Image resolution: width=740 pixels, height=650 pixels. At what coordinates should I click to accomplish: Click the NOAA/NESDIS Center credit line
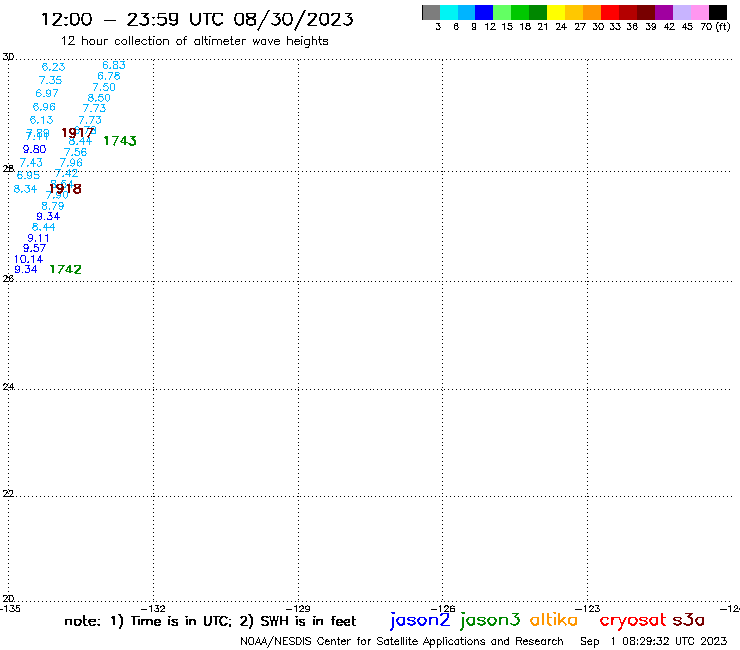[402, 642]
